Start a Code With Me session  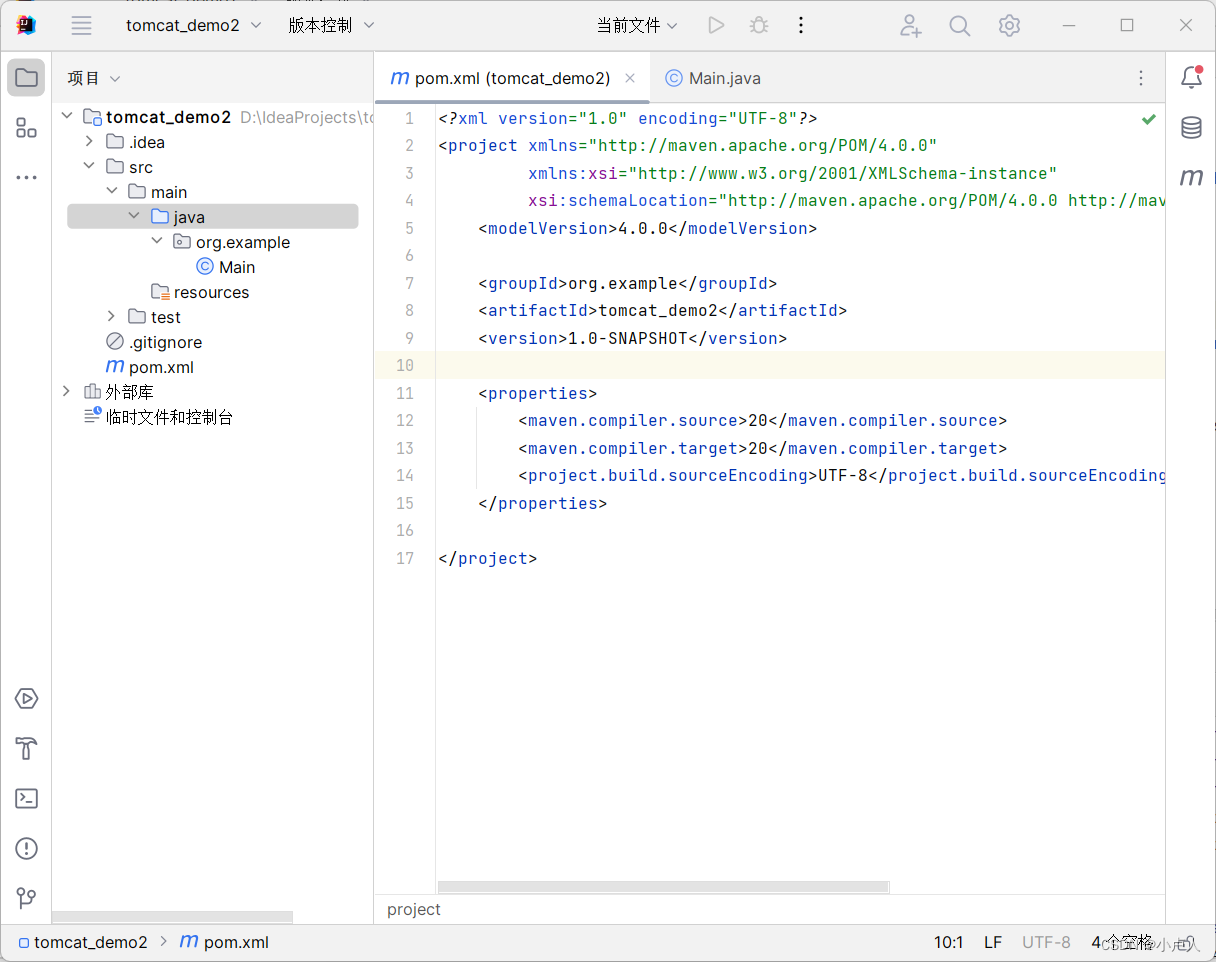point(910,25)
